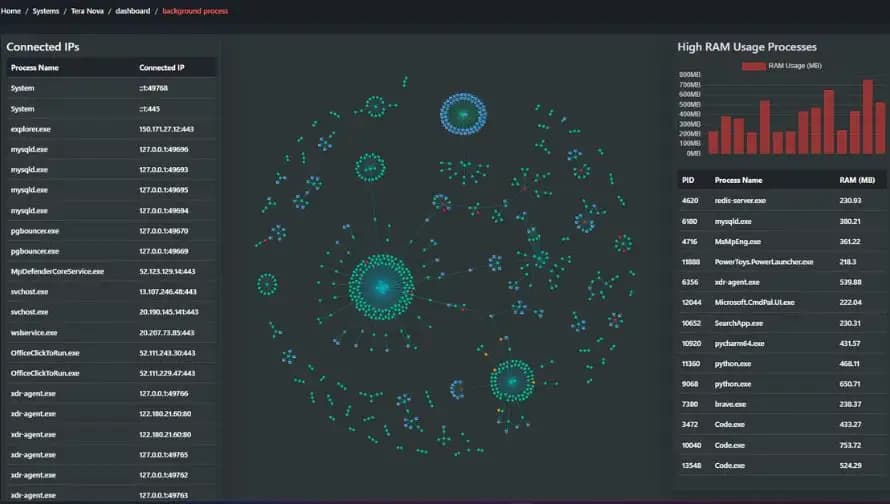Click the Home breadcrumb link
The height and width of the screenshot is (504, 890).
[x=11, y=11]
